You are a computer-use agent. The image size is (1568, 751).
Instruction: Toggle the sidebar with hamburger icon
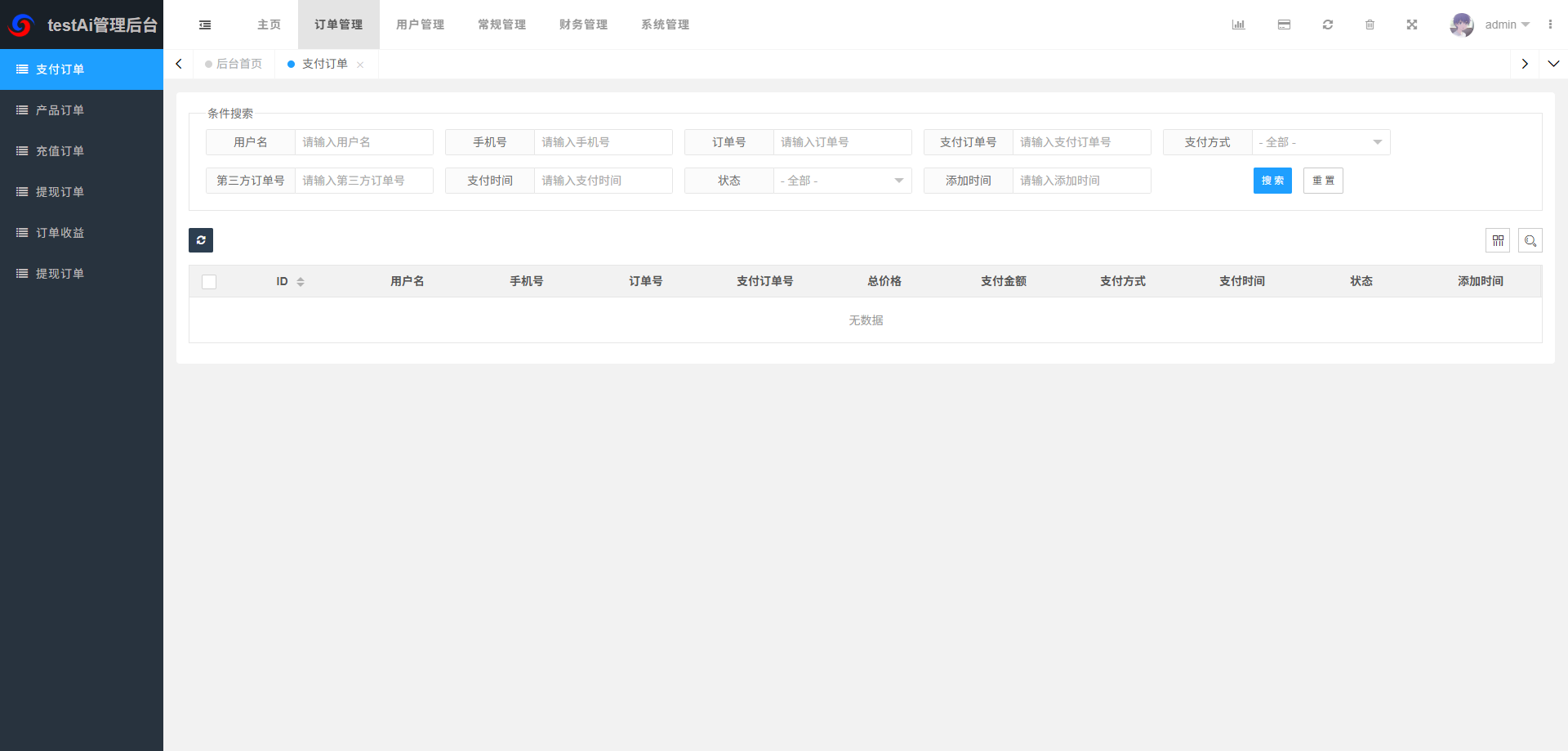tap(205, 25)
